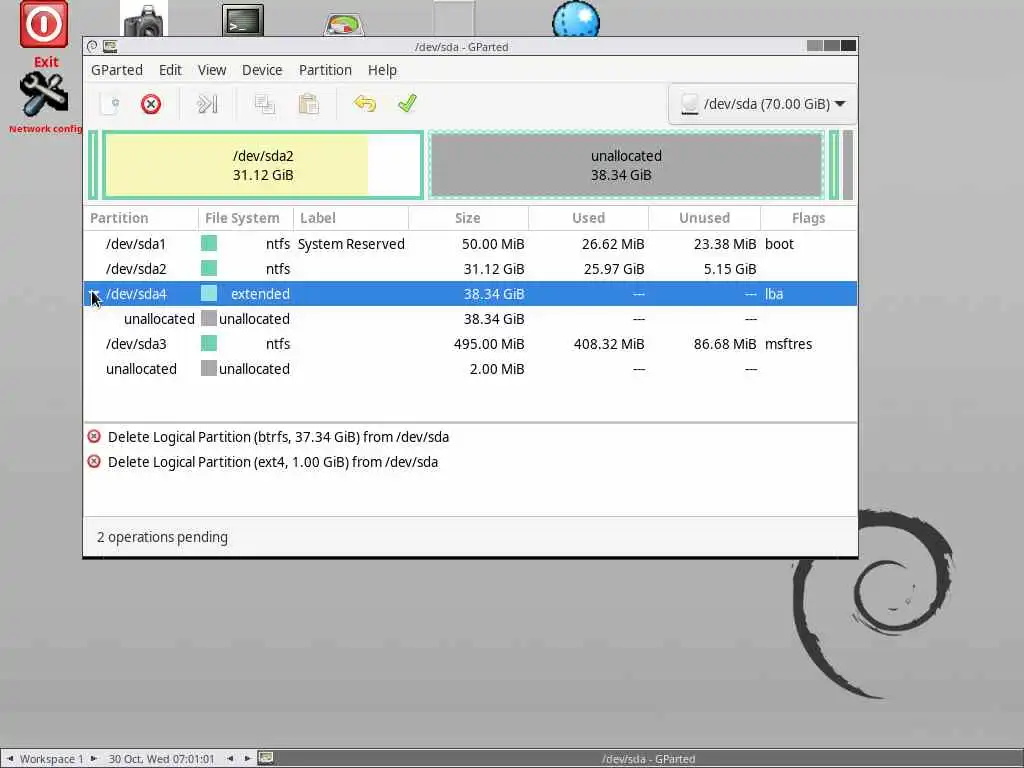1024x768 pixels.
Task: Click the boot flag of /dev/sda1
Action: tap(779, 244)
